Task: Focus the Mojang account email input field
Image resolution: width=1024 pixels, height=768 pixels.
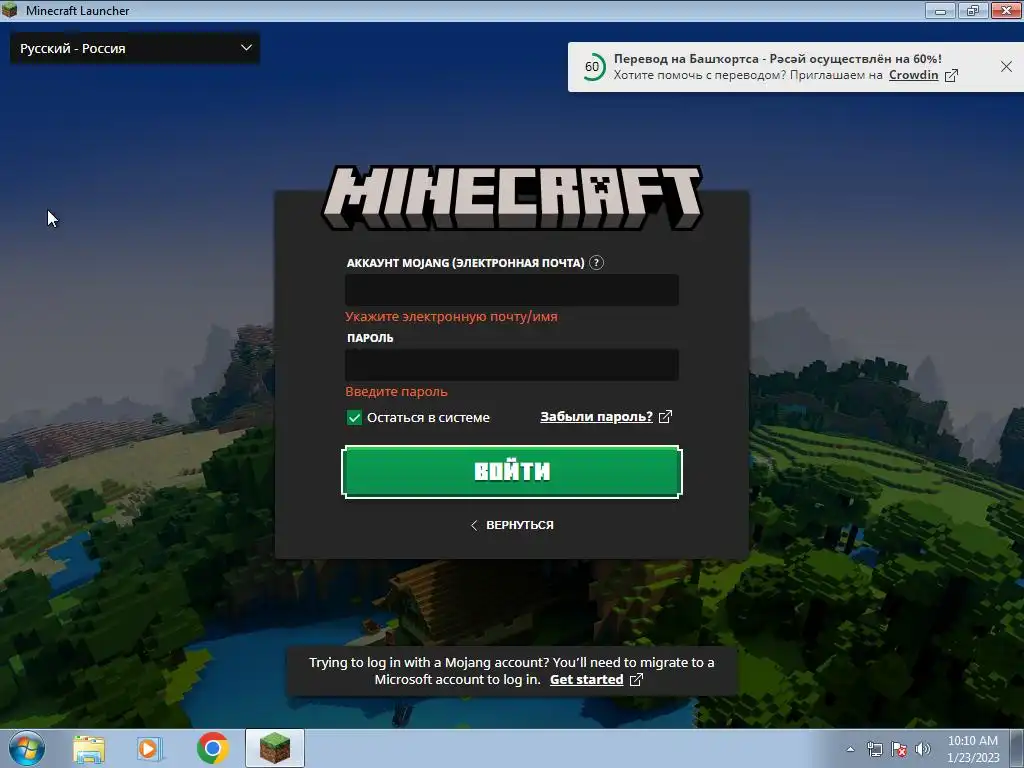Action: 511,290
